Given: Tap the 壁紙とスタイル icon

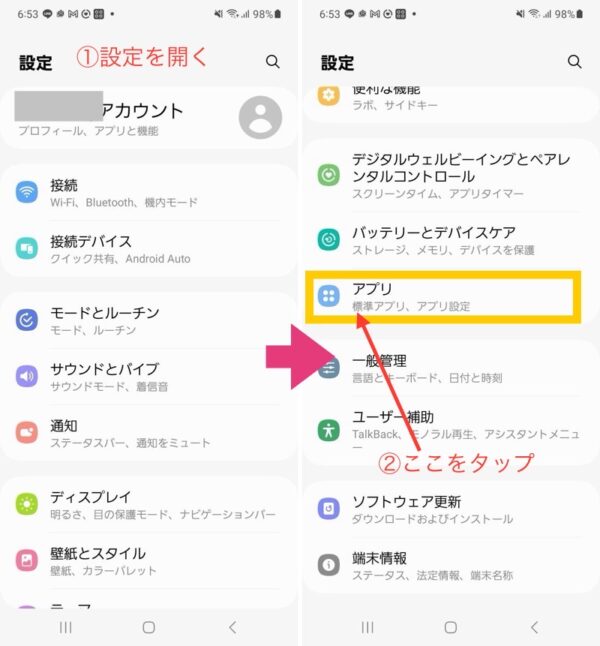Looking at the screenshot, I should 27,560.
